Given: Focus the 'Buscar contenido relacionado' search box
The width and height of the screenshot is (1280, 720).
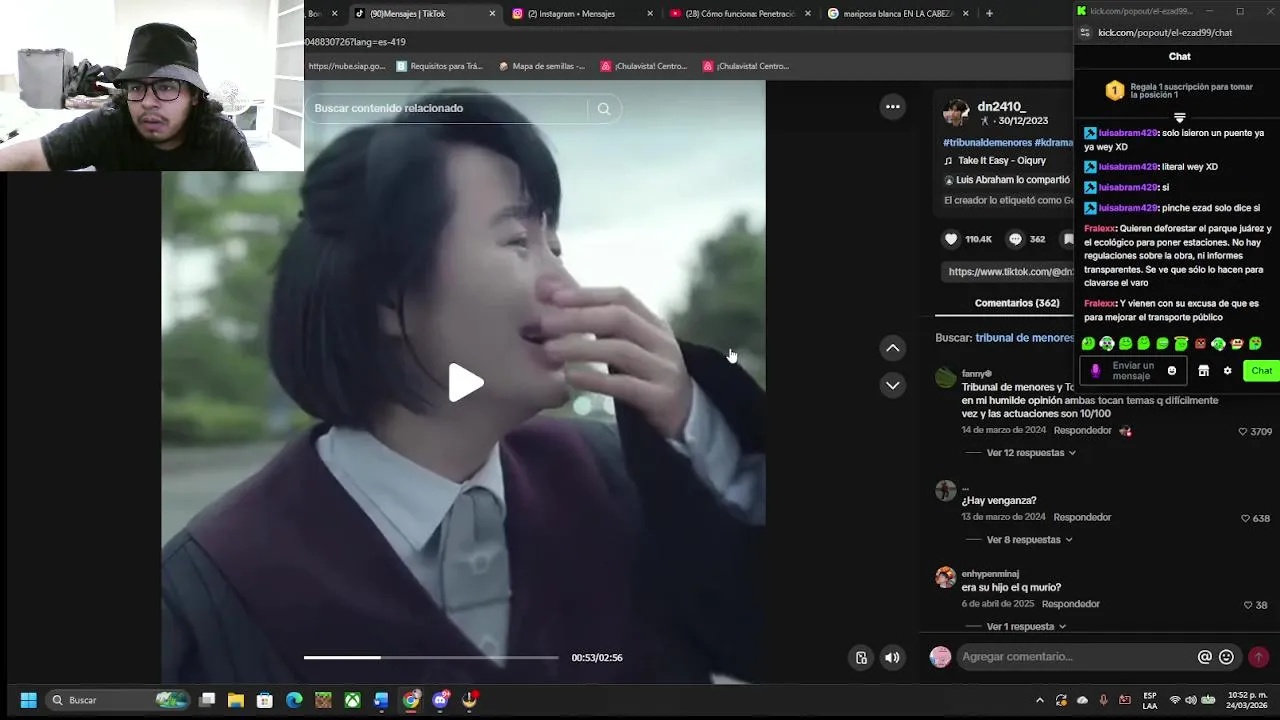Looking at the screenshot, I should [447, 108].
